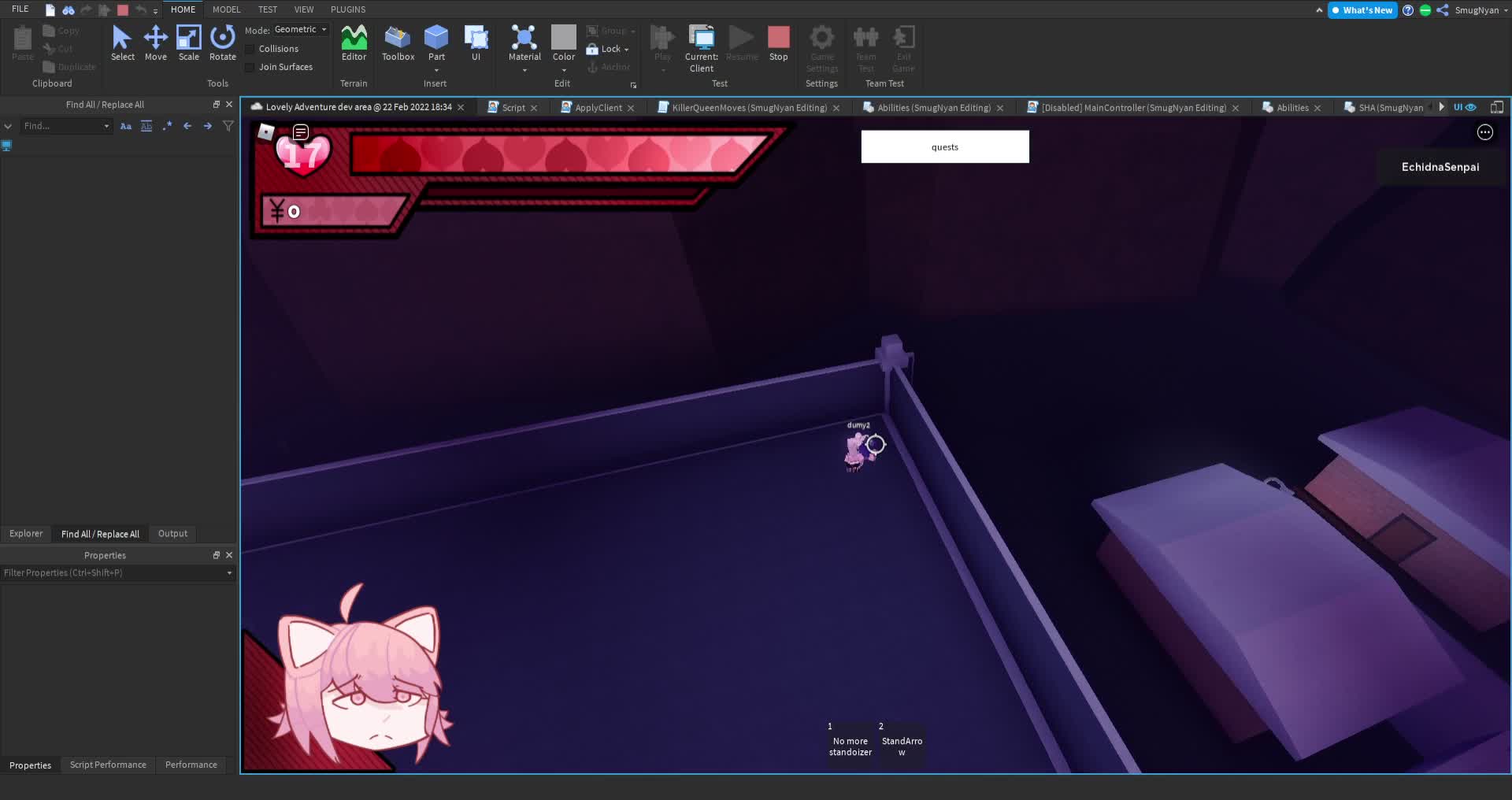Open the Material picker
Image resolution: width=1512 pixels, height=800 pixels.
524,43
